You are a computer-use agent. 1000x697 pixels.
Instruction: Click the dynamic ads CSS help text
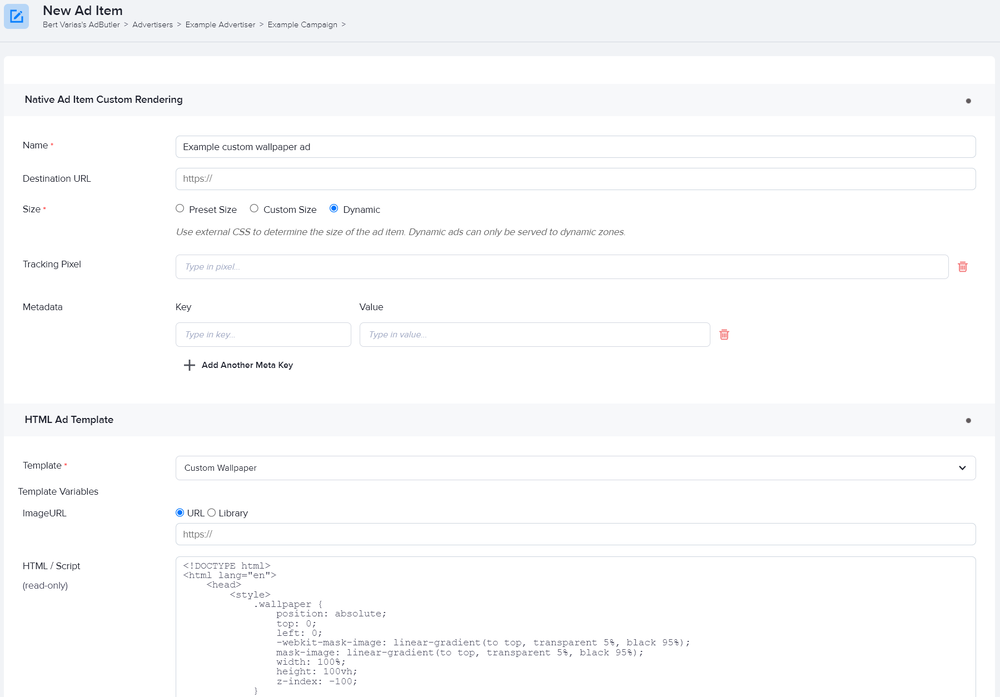[x=401, y=232]
